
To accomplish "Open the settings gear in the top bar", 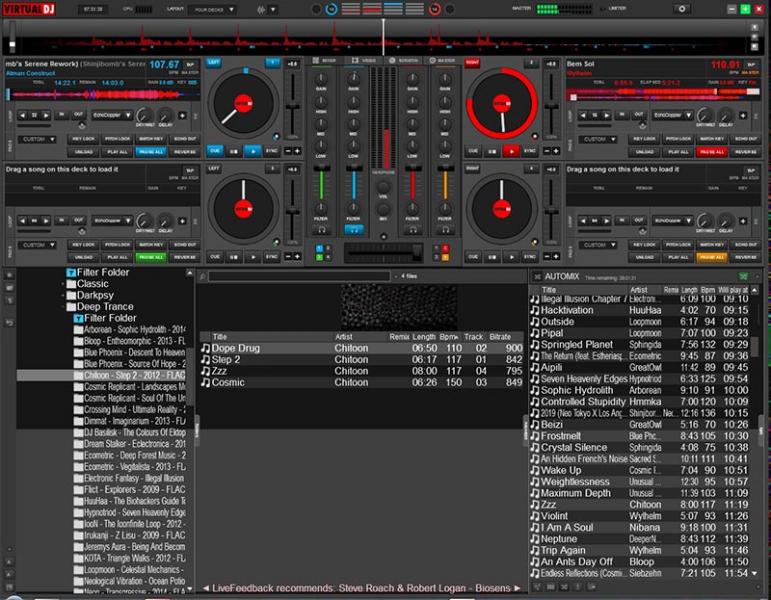I will point(682,9).
